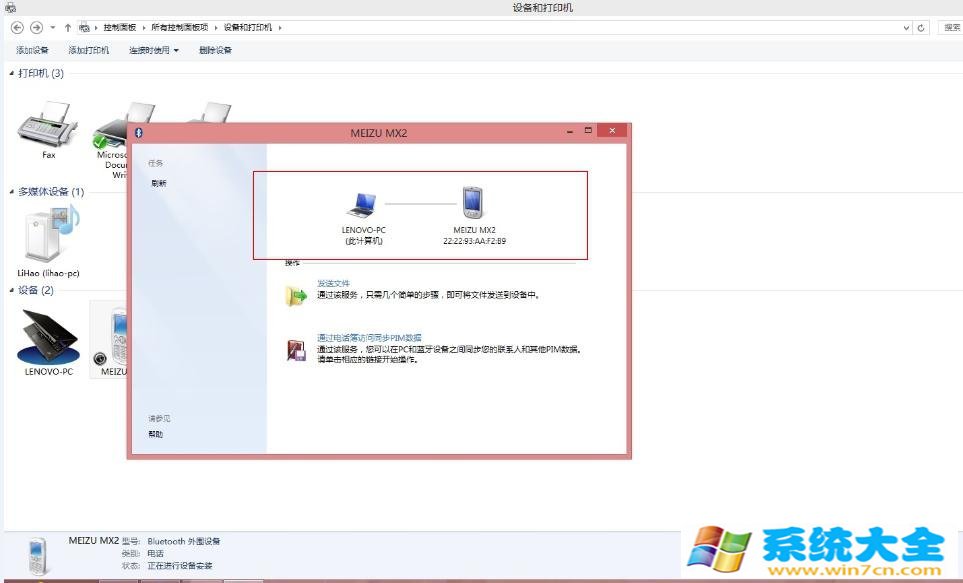The height and width of the screenshot is (583, 963).
Task: Click 添加设备 in the toolbar
Action: pyautogui.click(x=32, y=50)
